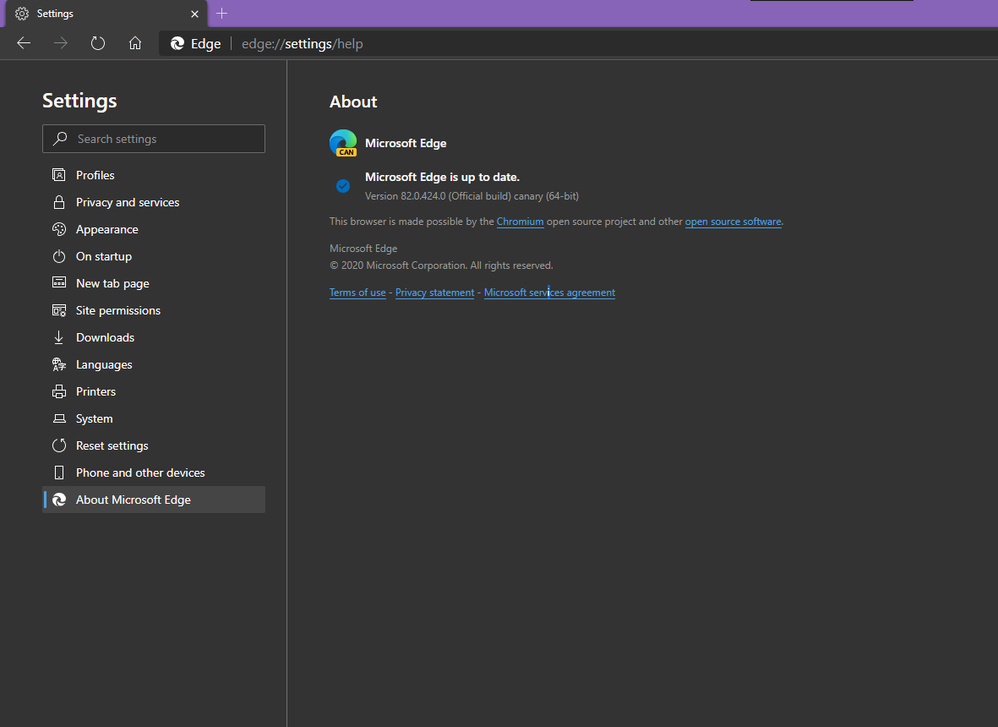Click the Version 82.0.424.0 text

click(x=472, y=196)
